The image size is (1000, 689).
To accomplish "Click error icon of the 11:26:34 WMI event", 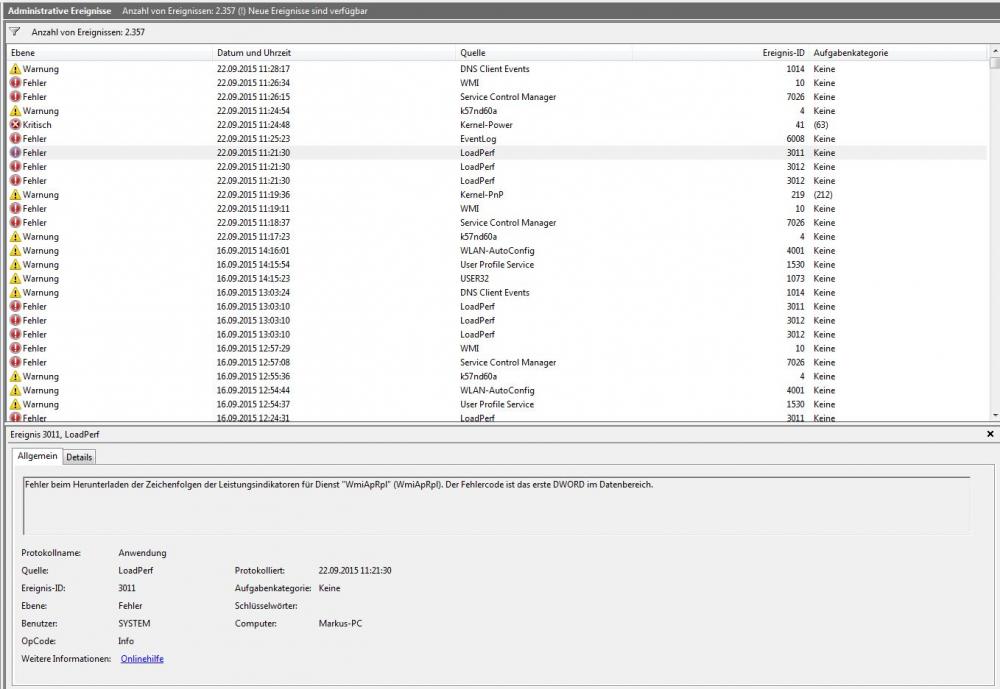I will 15,83.
